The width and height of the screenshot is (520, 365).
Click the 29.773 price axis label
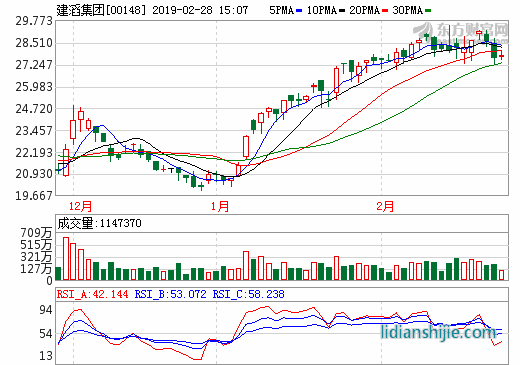click(34, 21)
